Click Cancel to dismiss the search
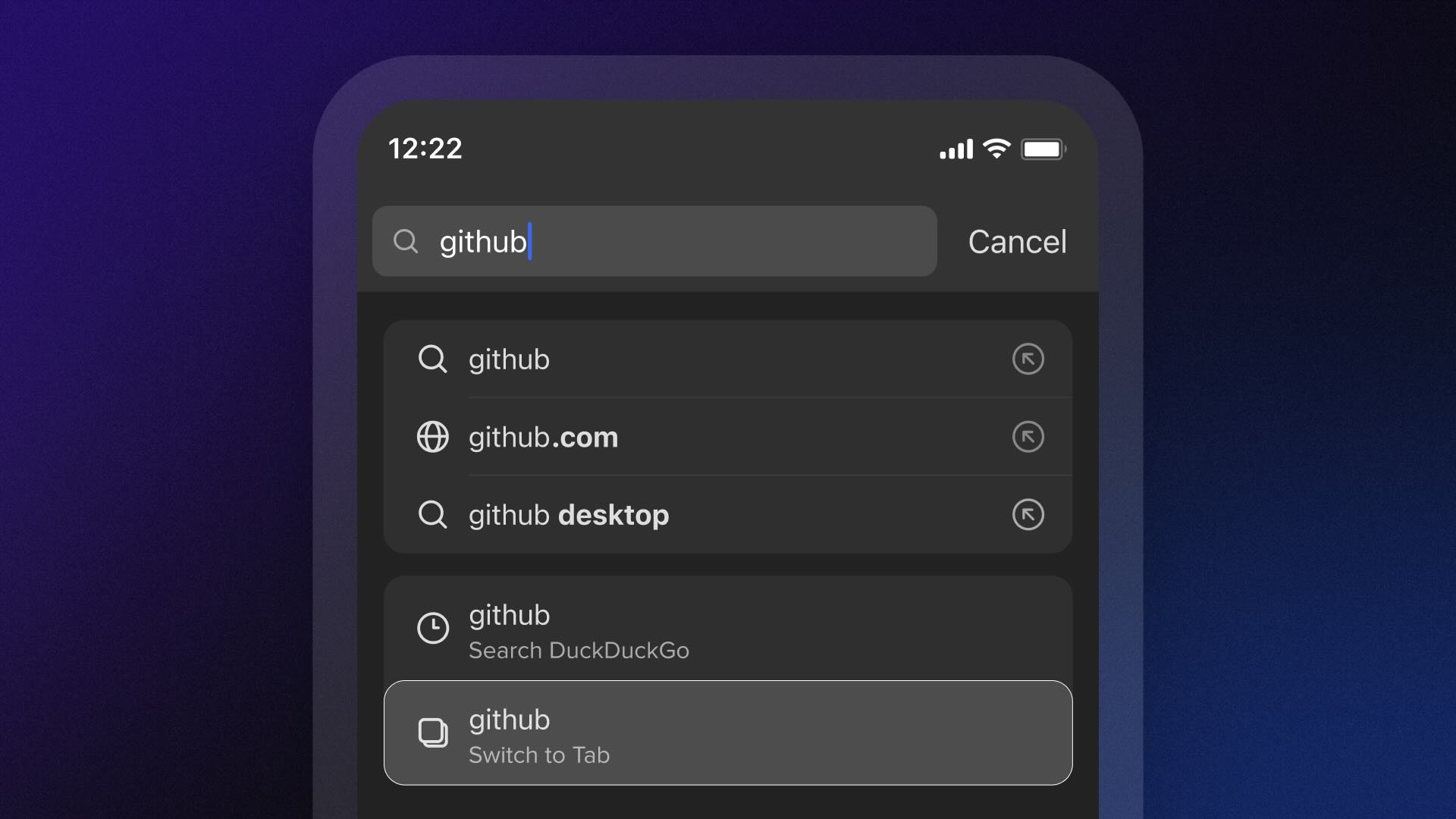This screenshot has height=819, width=1456. pos(1018,241)
